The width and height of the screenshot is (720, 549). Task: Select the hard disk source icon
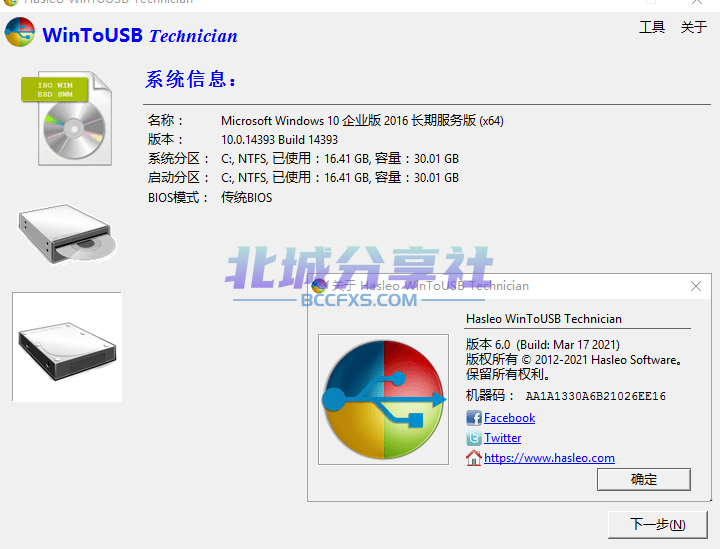(67, 347)
